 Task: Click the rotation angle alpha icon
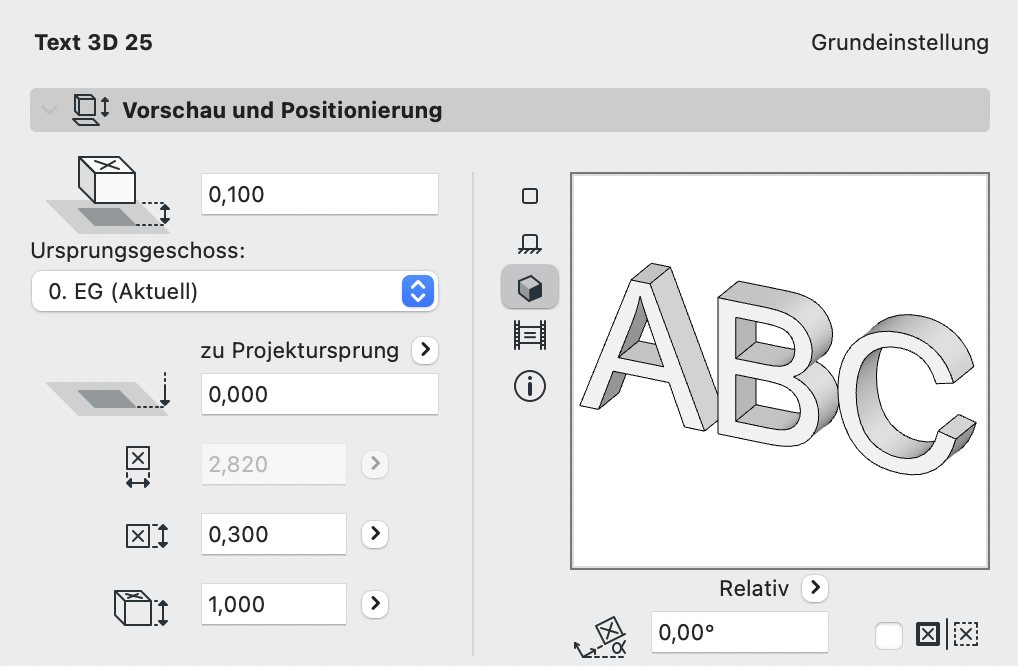coord(600,633)
